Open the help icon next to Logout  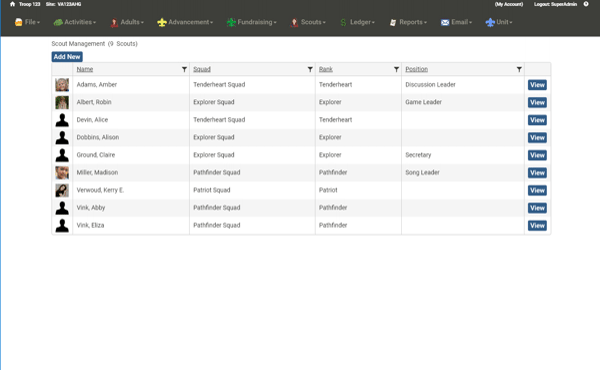(586, 4)
